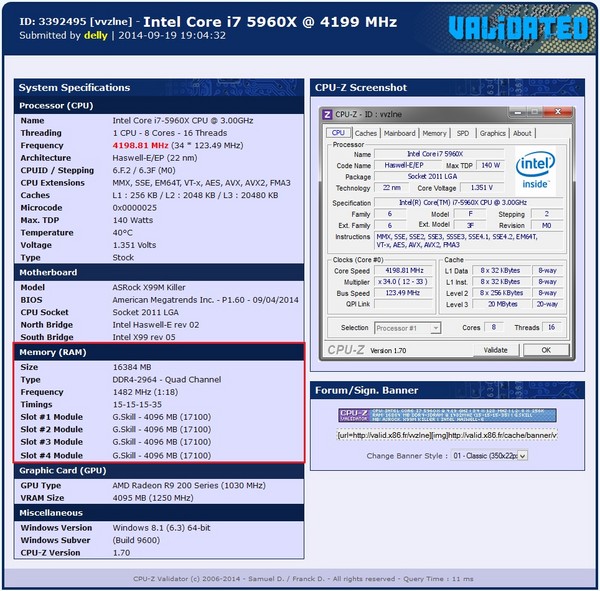The image size is (600, 591).
Task: Click the Level 3 cache value 20 MBytes
Action: pos(502,304)
